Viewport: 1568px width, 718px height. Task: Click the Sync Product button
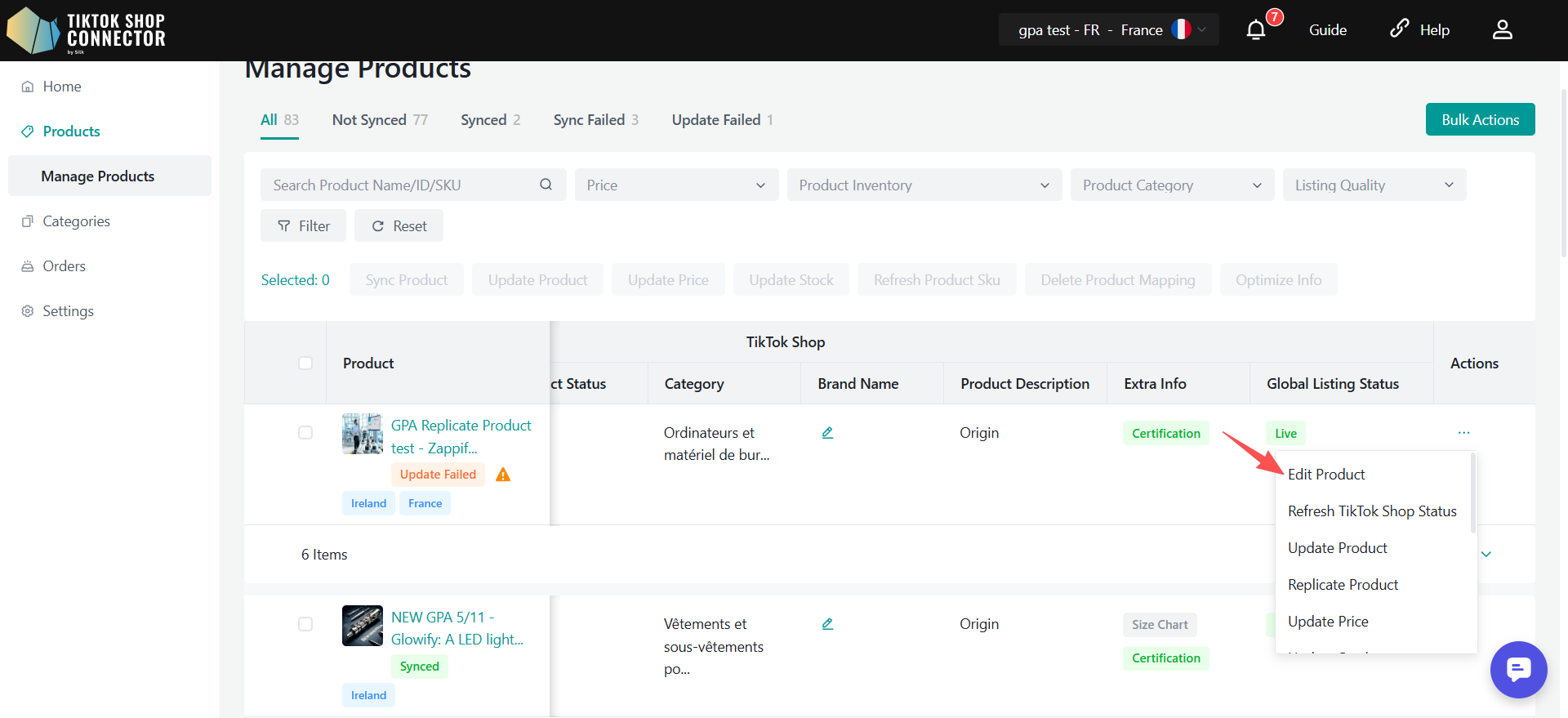[407, 279]
